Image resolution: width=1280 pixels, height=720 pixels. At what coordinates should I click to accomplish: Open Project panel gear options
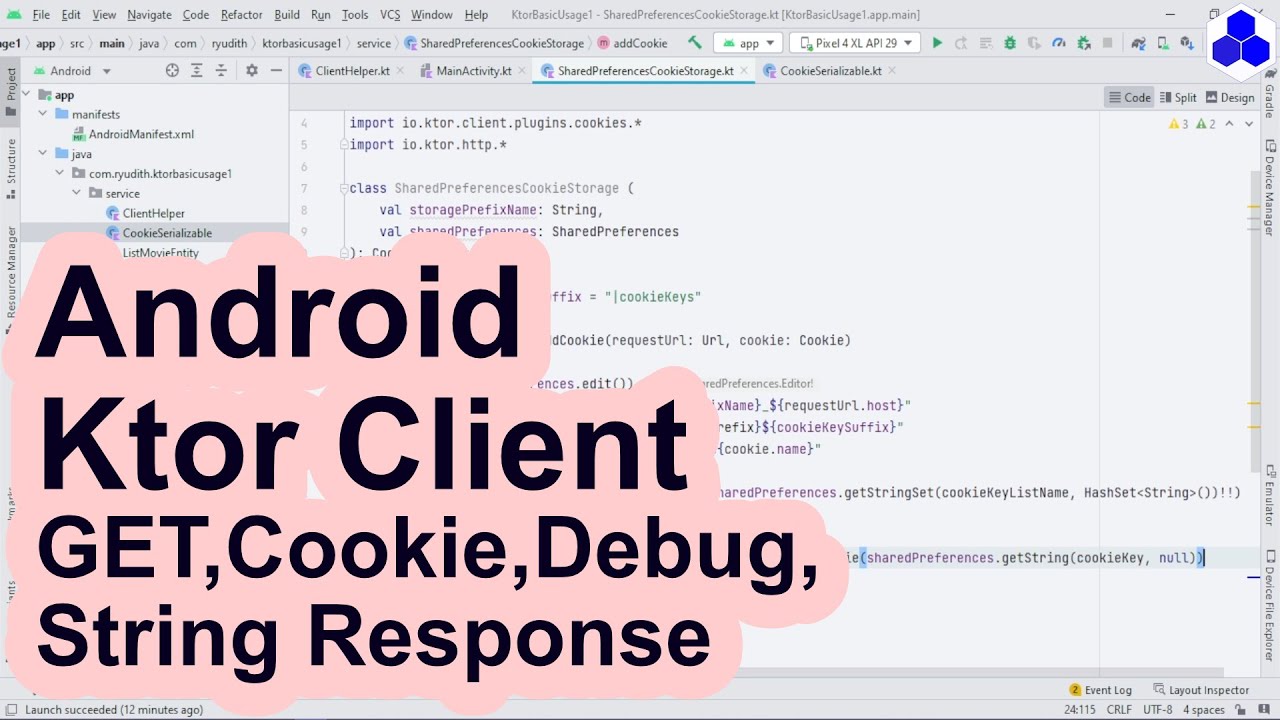coord(251,70)
